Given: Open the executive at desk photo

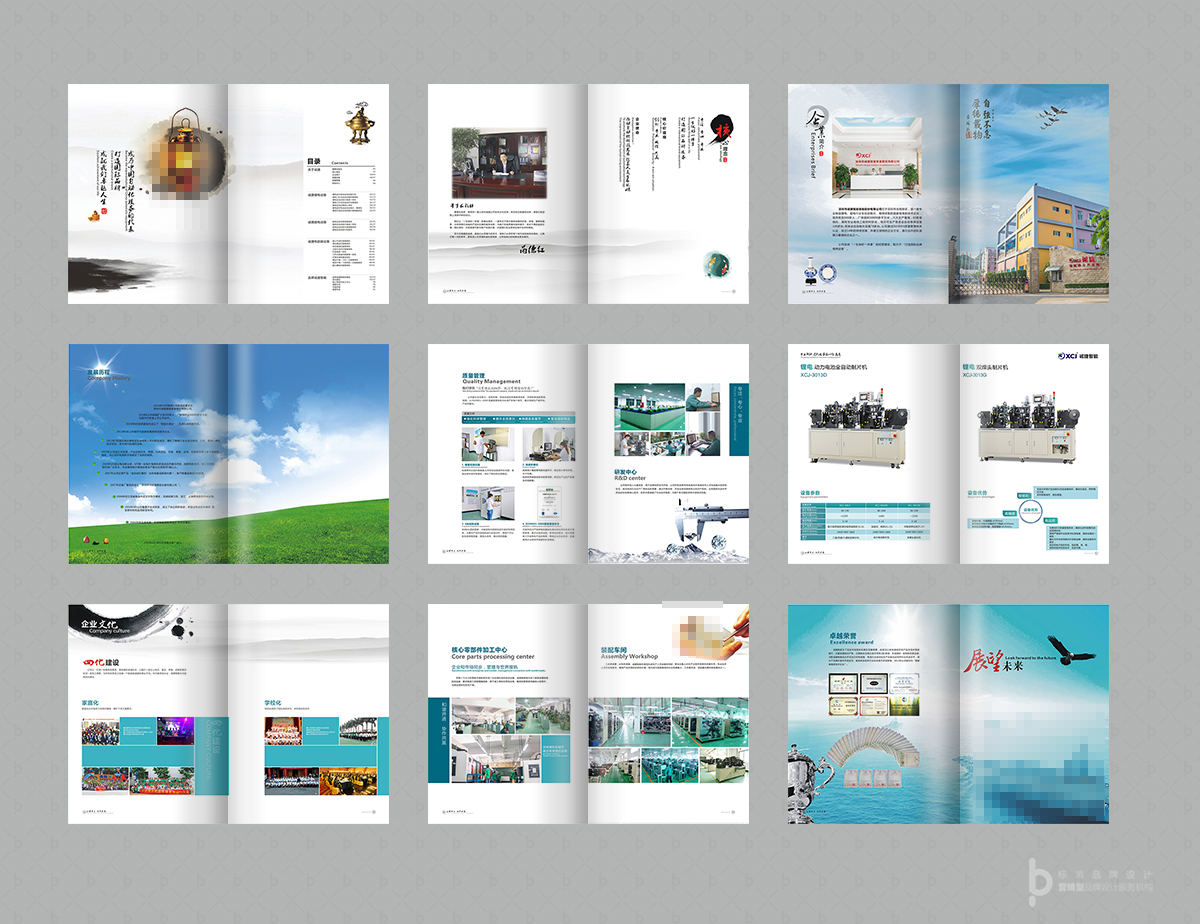Looking at the screenshot, I should tap(493, 162).
